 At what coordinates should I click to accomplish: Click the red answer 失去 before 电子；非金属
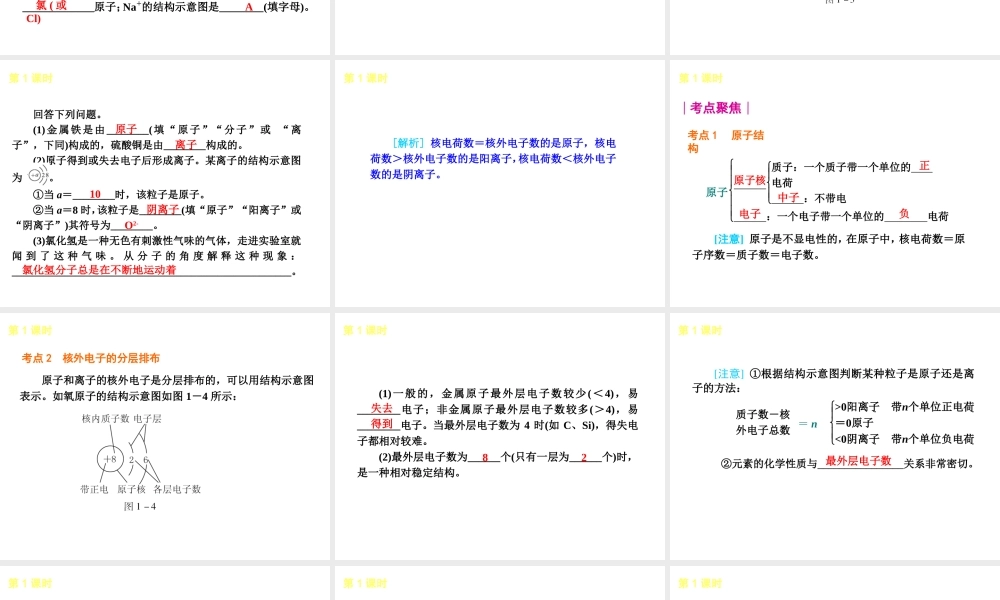[x=382, y=409]
